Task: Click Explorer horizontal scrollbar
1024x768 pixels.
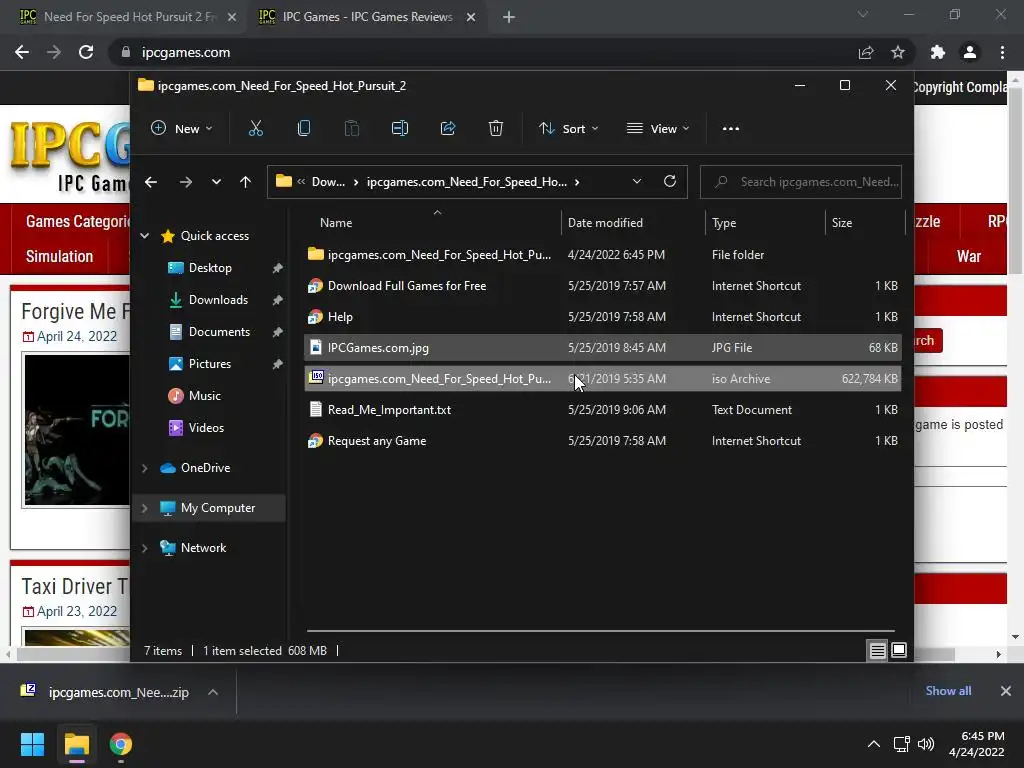Action: (x=600, y=632)
